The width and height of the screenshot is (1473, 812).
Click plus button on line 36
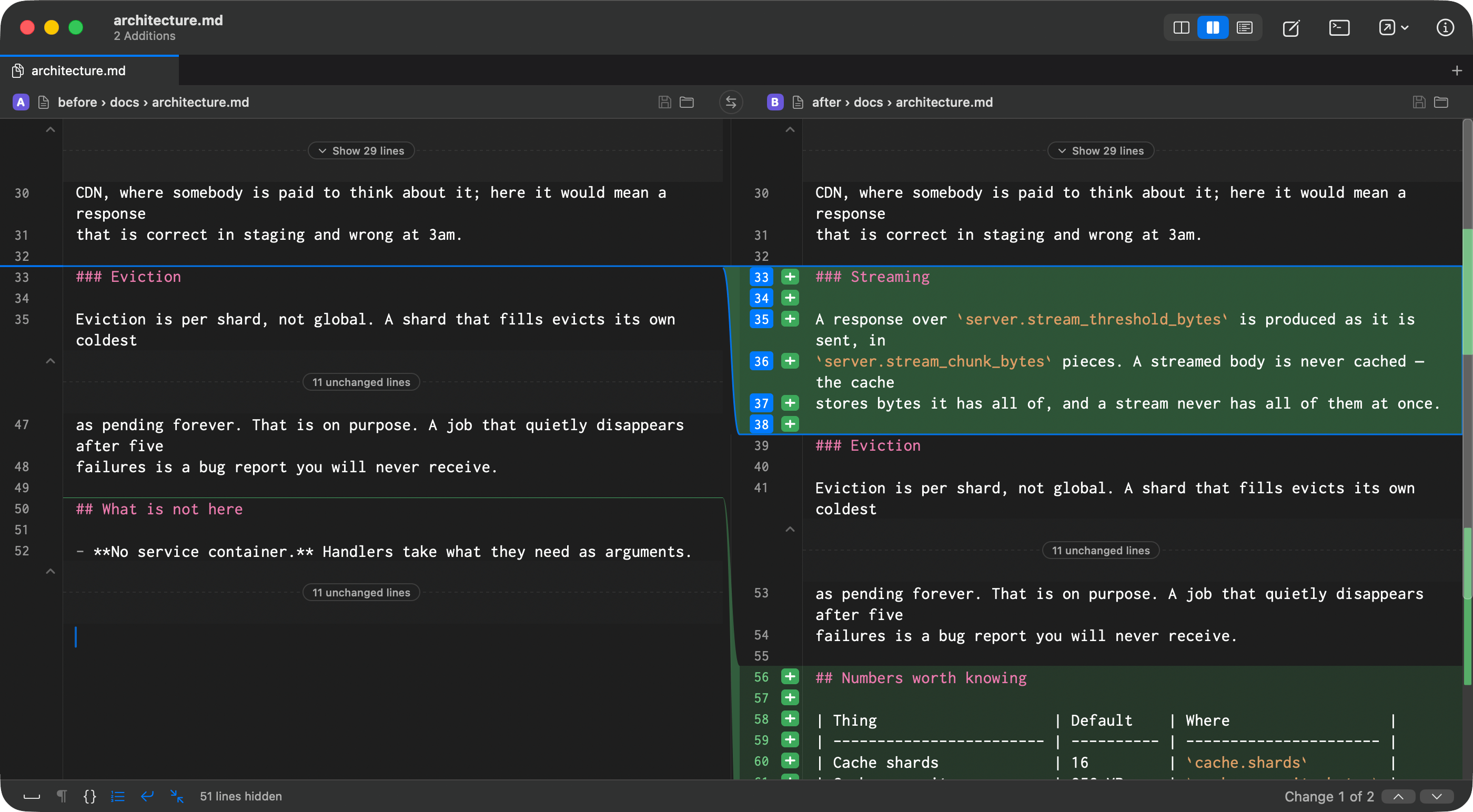tap(790, 361)
